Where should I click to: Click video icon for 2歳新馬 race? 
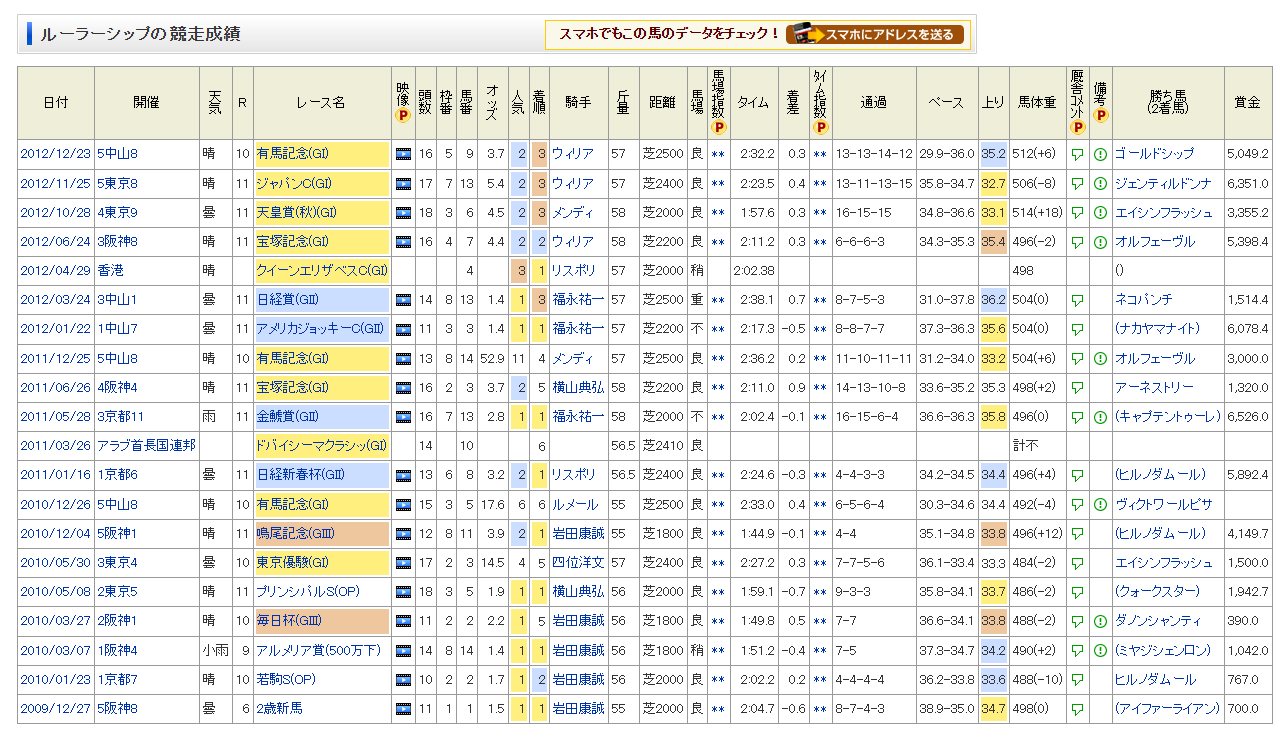coord(403,709)
